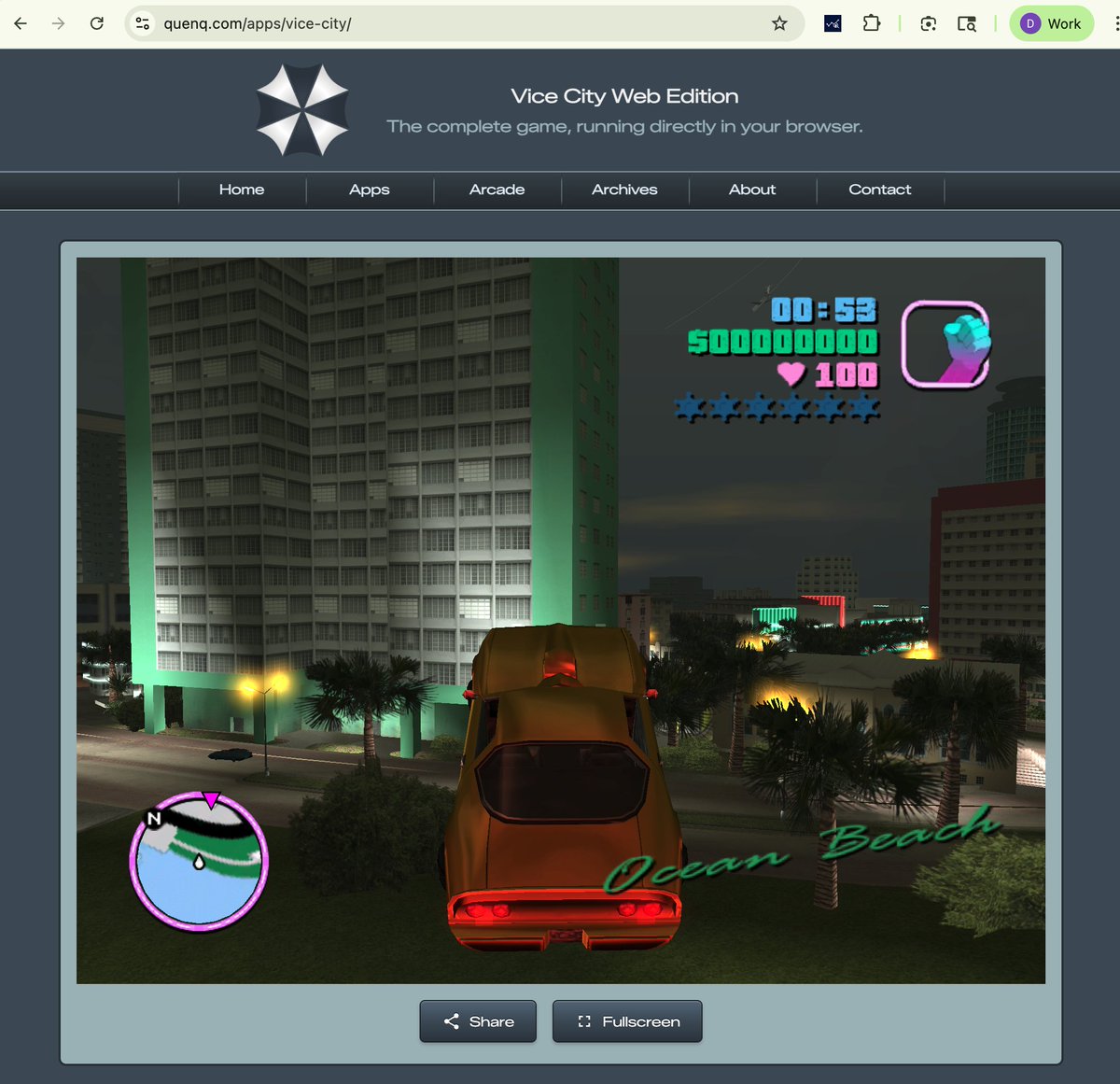
Task: Open the dark blue chart extension icon
Action: (833, 23)
